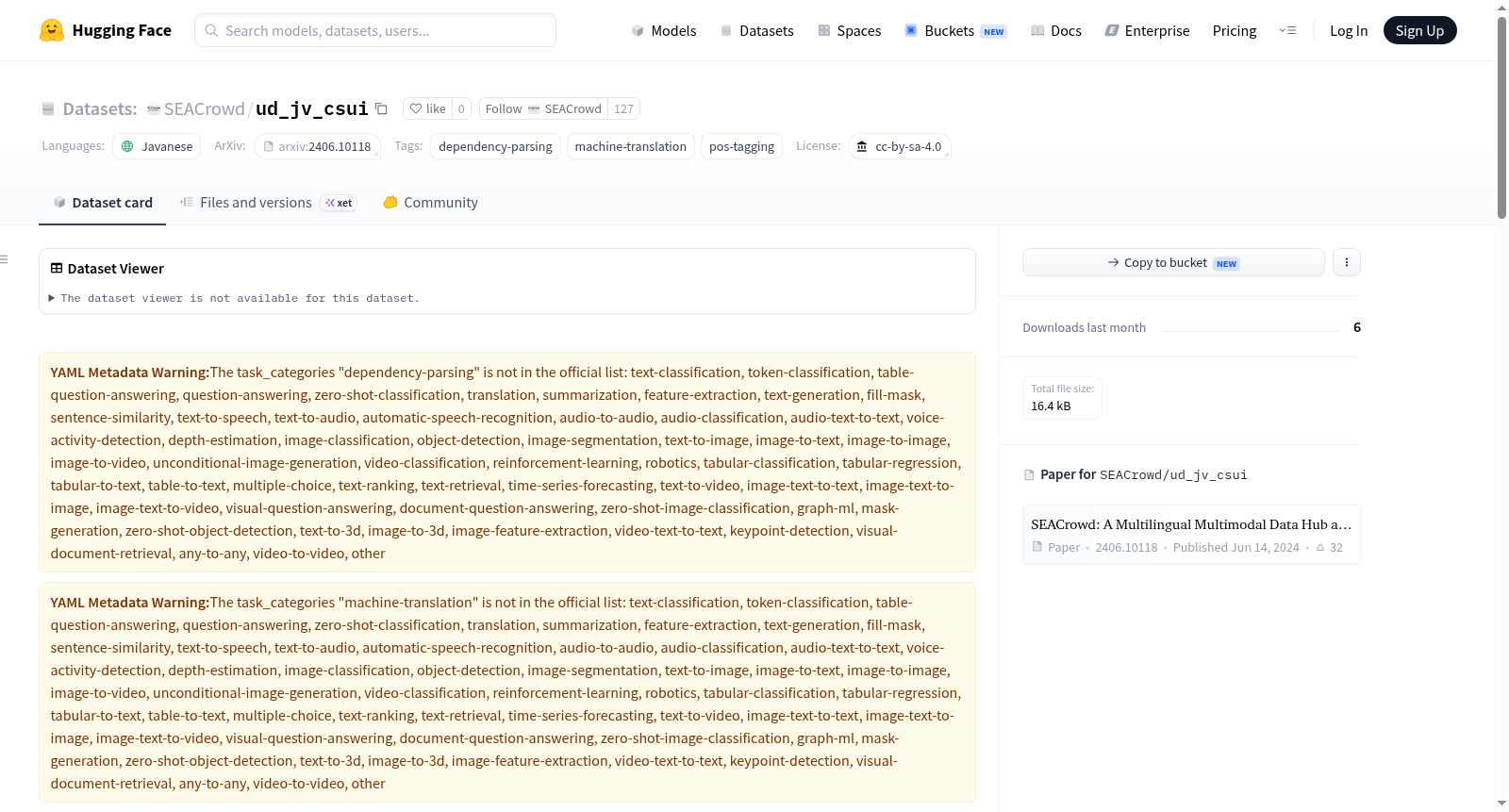Open the SEACrowd organization link
This screenshot has width=1509, height=812.
click(204, 109)
